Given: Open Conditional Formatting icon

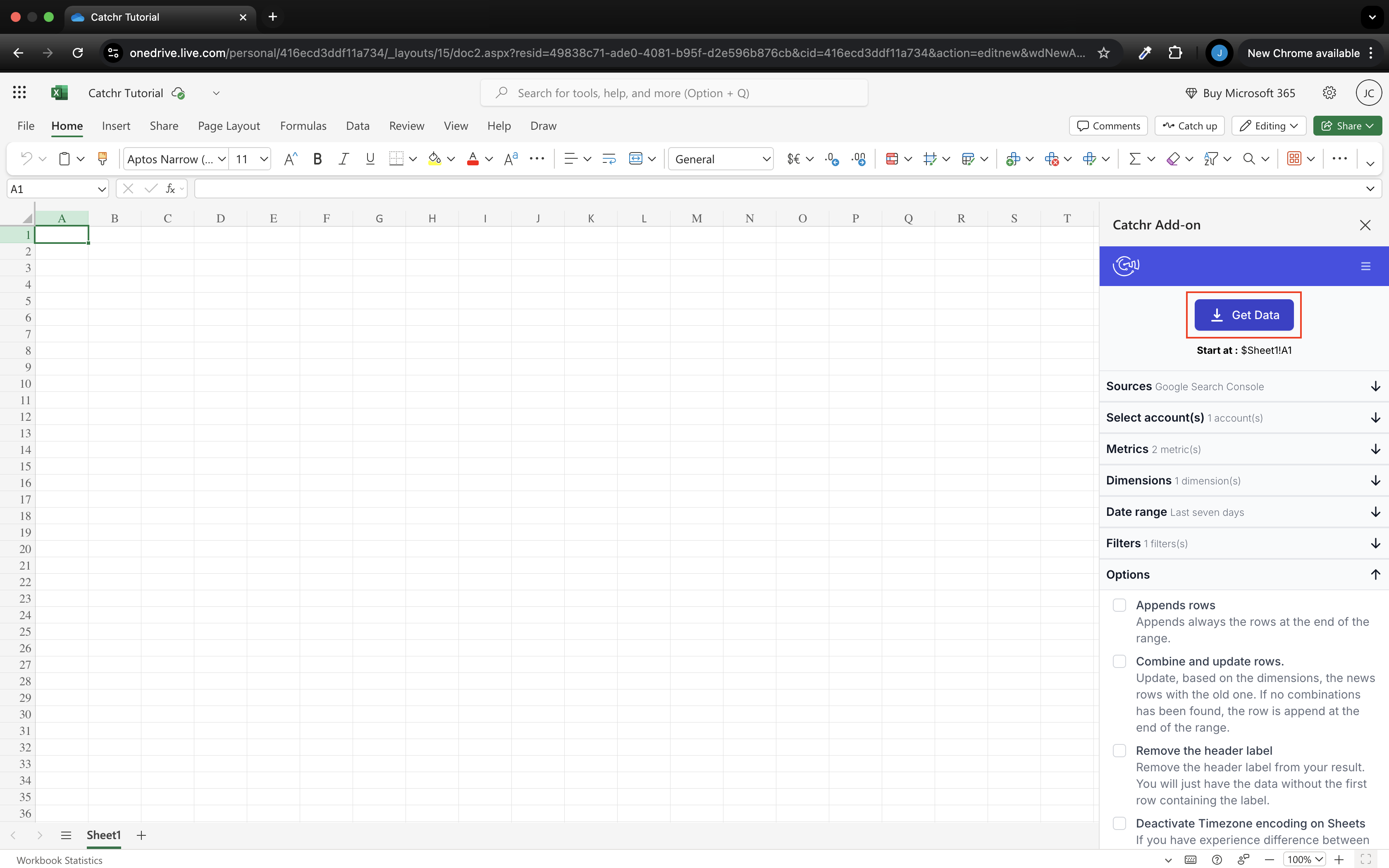Looking at the screenshot, I should click(x=892, y=159).
